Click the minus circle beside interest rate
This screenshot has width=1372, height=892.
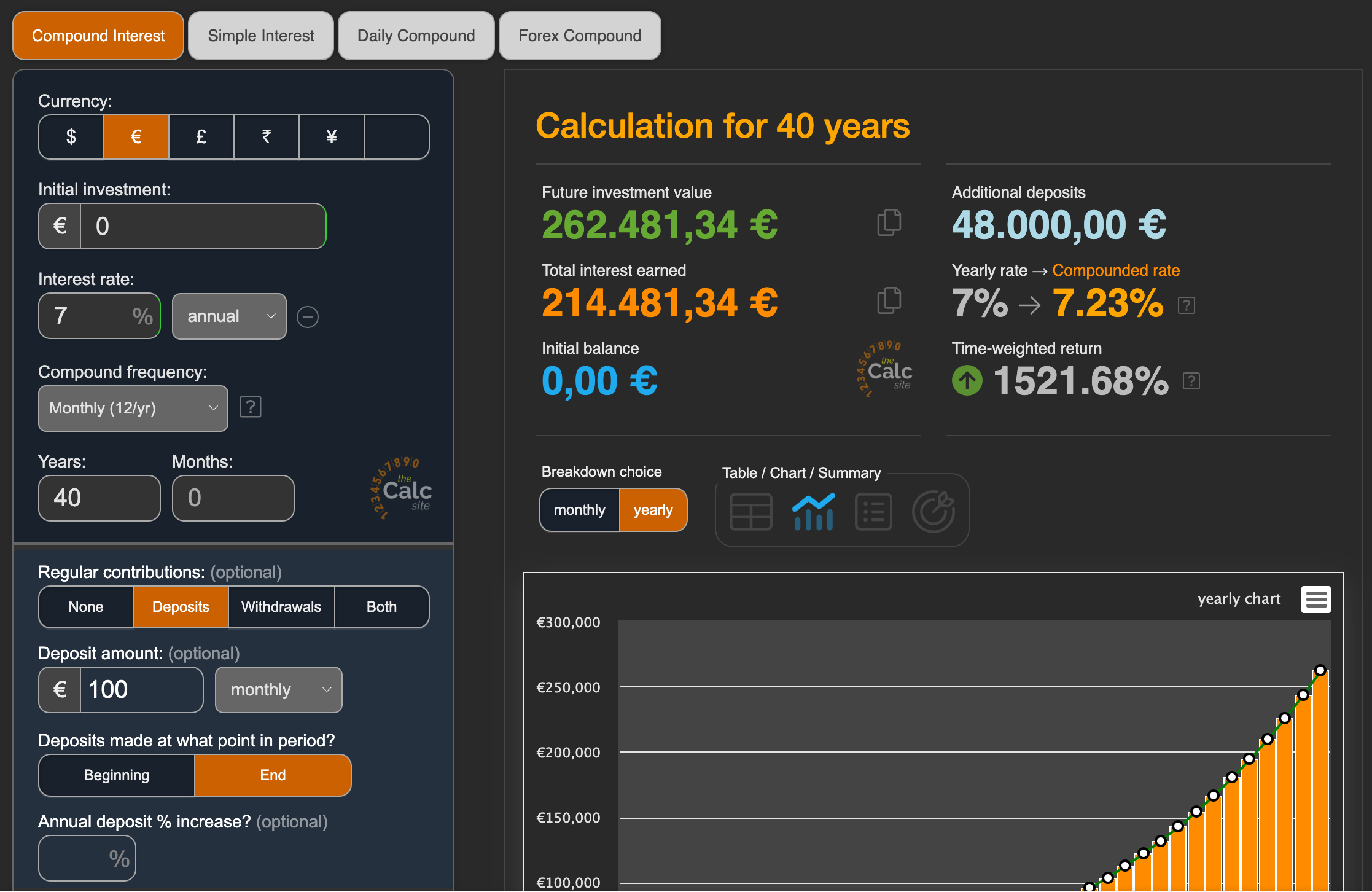point(307,317)
